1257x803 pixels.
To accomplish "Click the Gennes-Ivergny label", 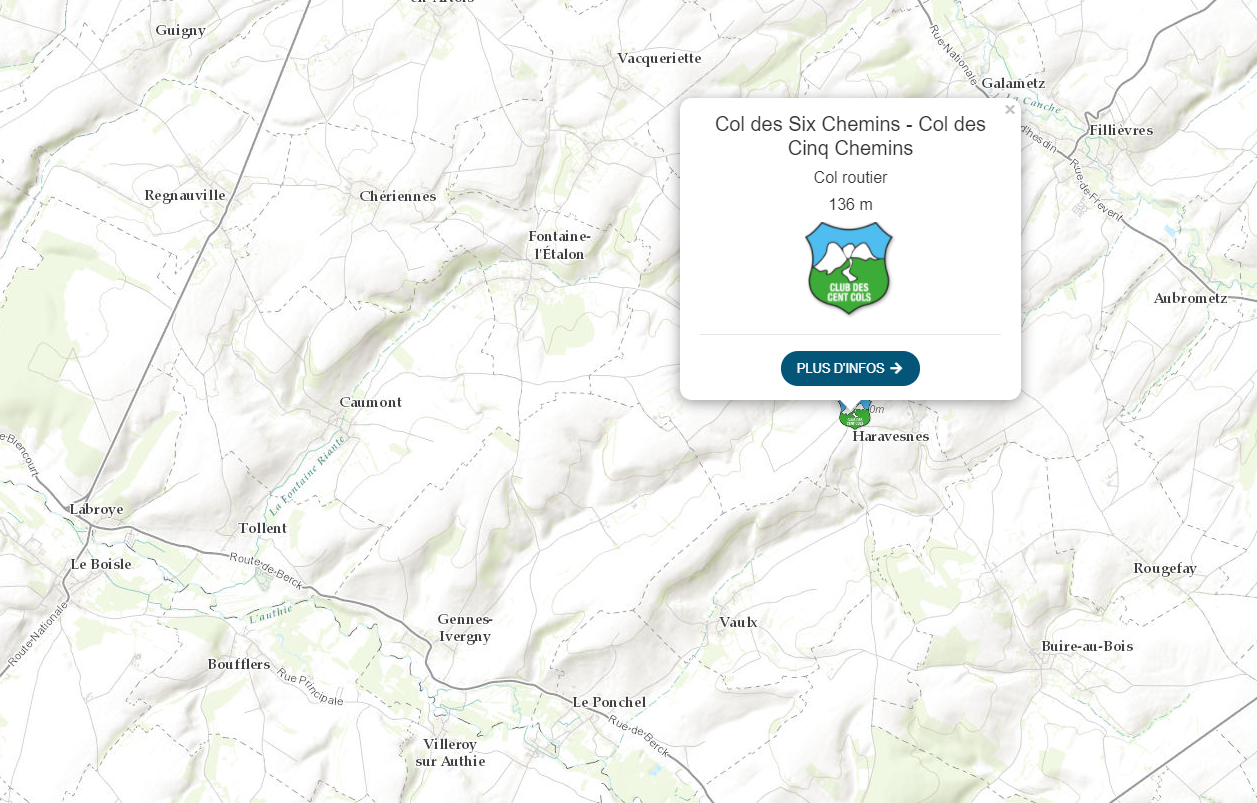I will tap(464, 627).
